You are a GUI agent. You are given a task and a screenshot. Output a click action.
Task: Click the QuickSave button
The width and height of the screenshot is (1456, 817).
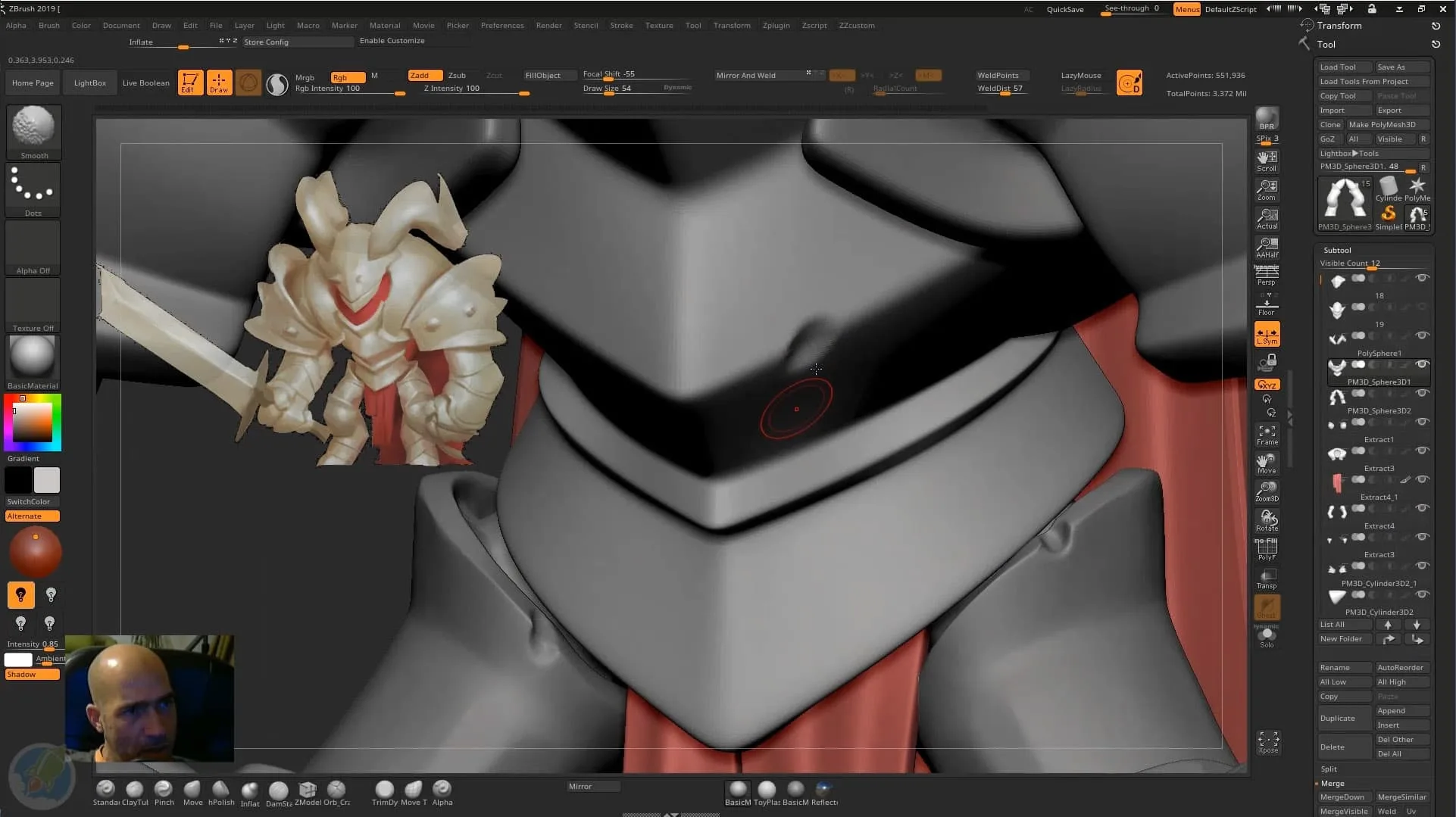tap(1065, 9)
